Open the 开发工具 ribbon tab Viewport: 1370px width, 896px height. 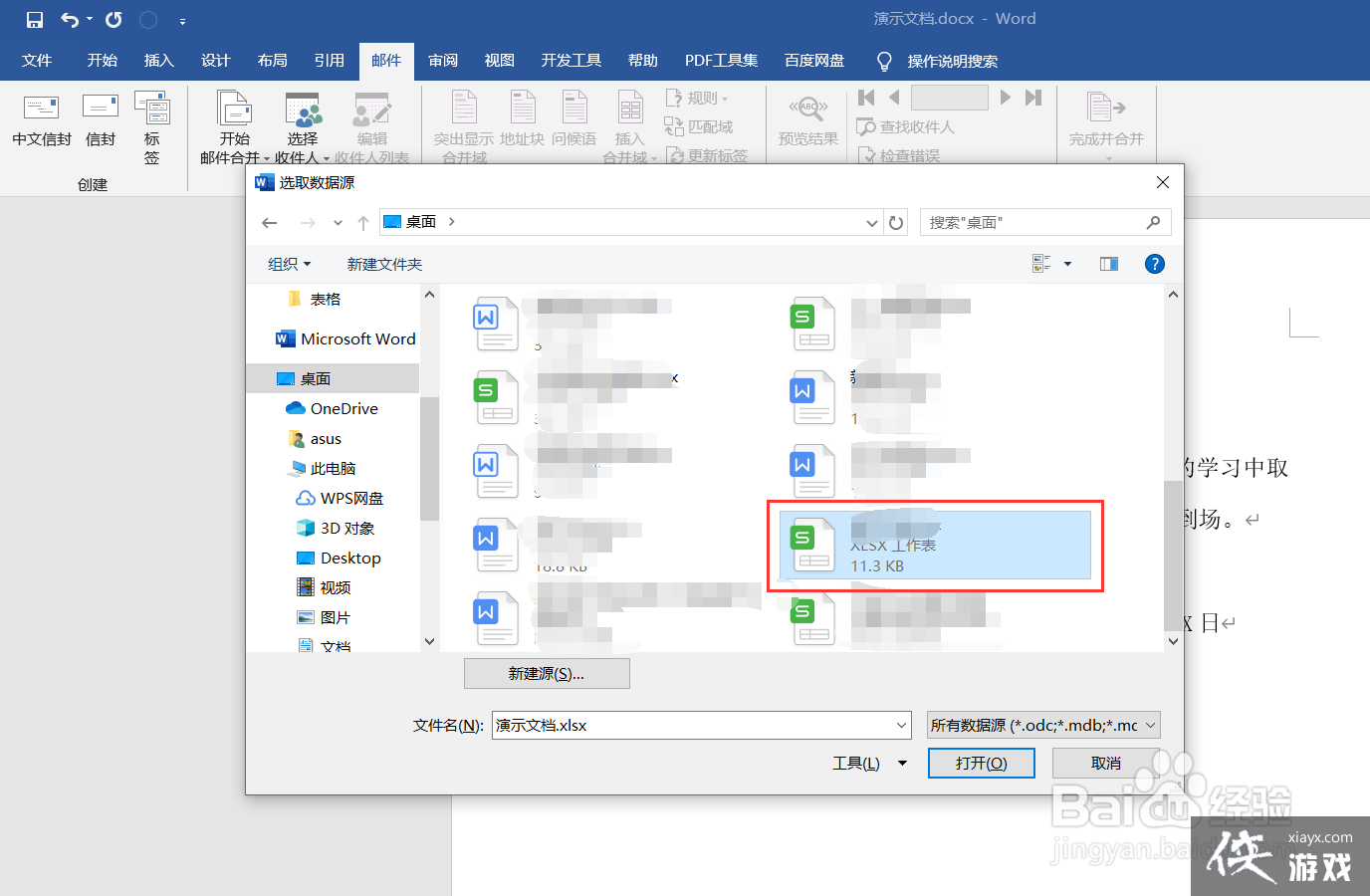[571, 61]
